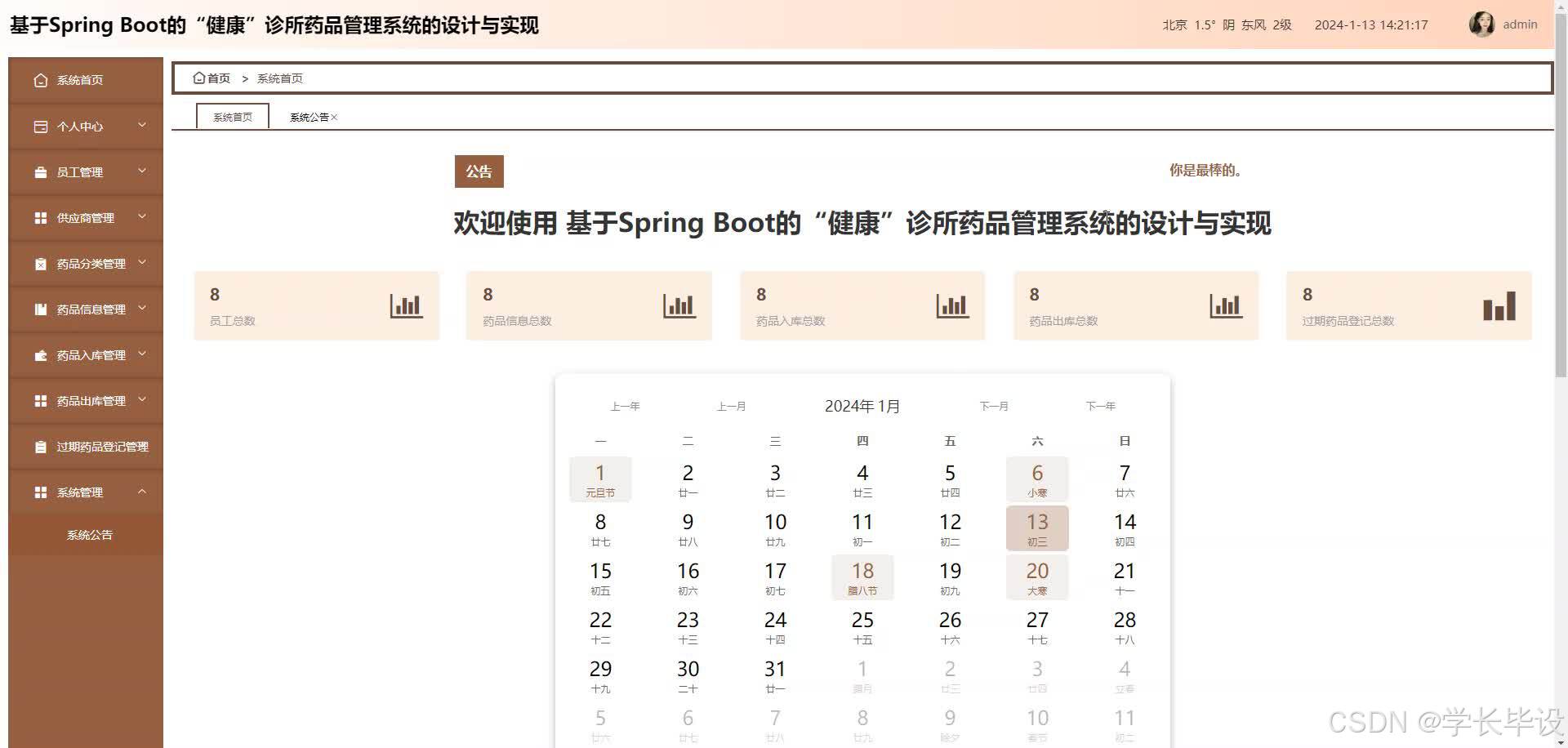
Task: Click the weather text 北京 1.5° 阴
Action: (x=1199, y=24)
